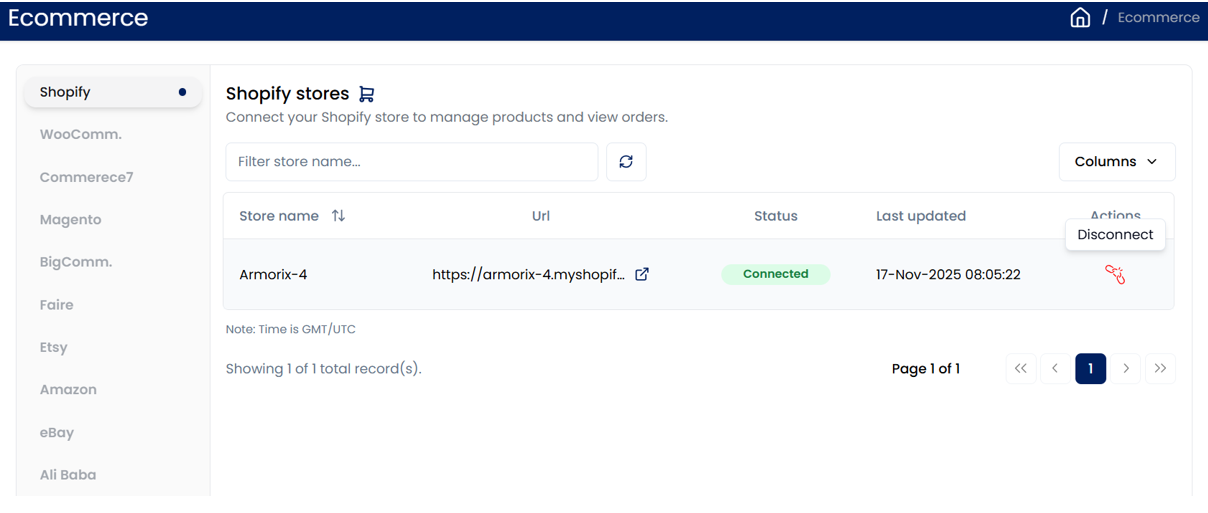
Task: Go to the next page of records
Action: 1126,369
